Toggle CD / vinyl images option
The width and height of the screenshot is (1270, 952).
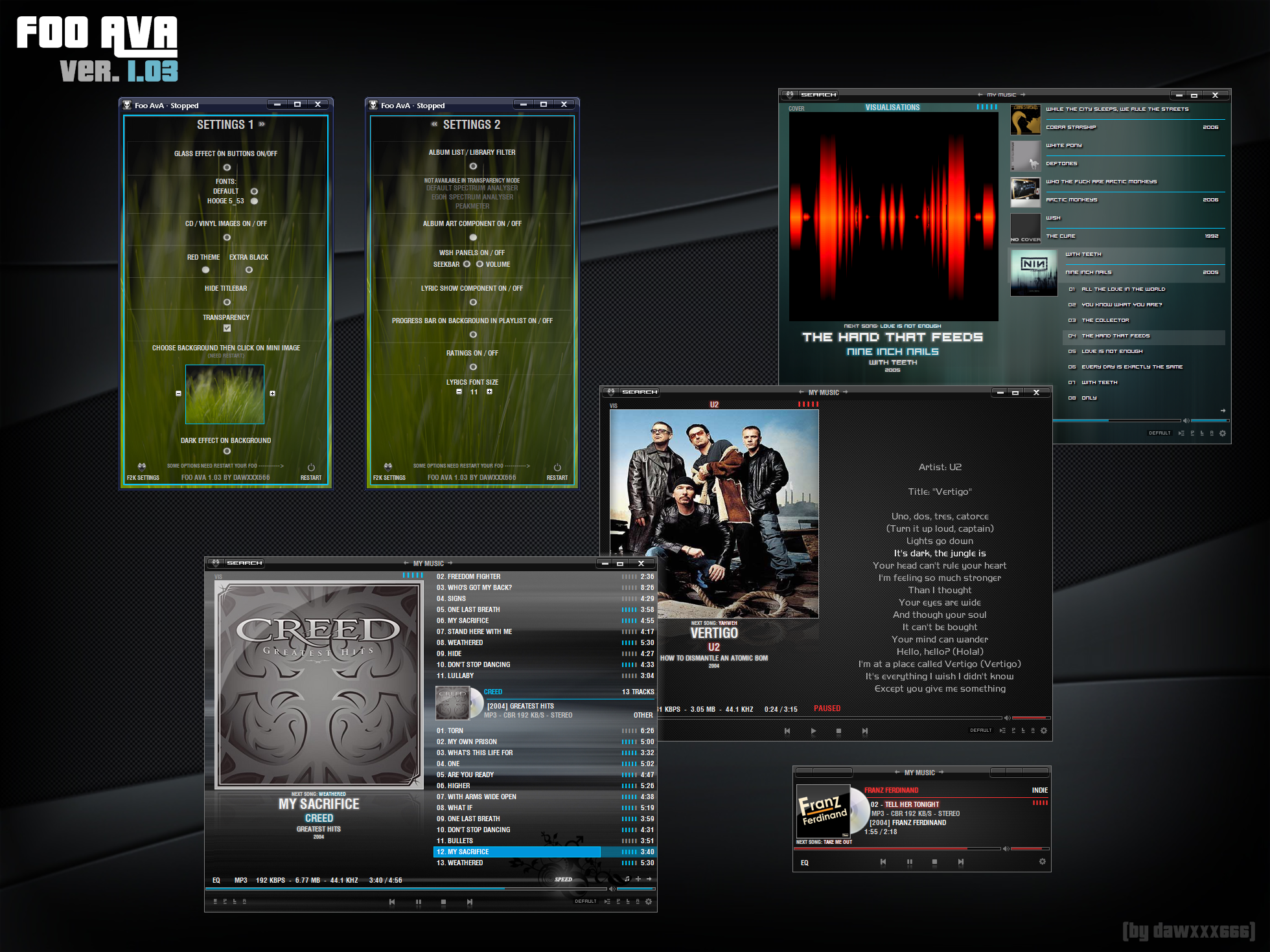(227, 237)
